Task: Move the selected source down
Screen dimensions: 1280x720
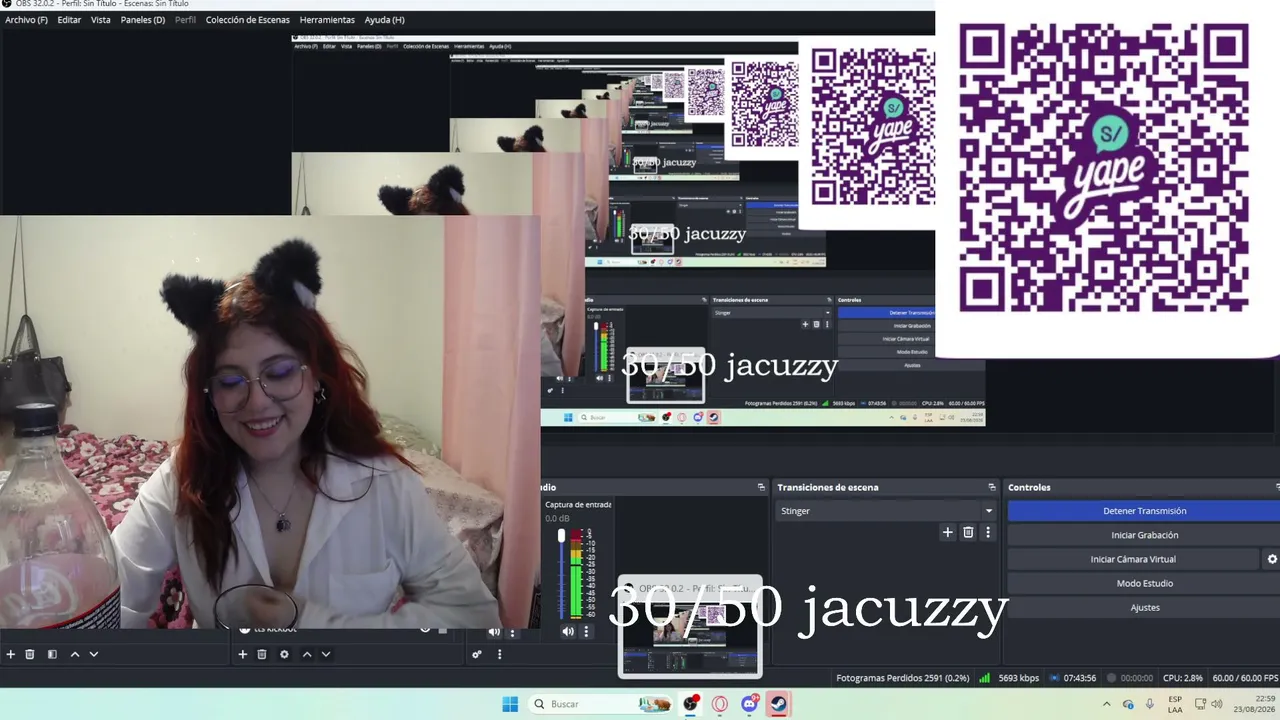Action: pos(326,654)
